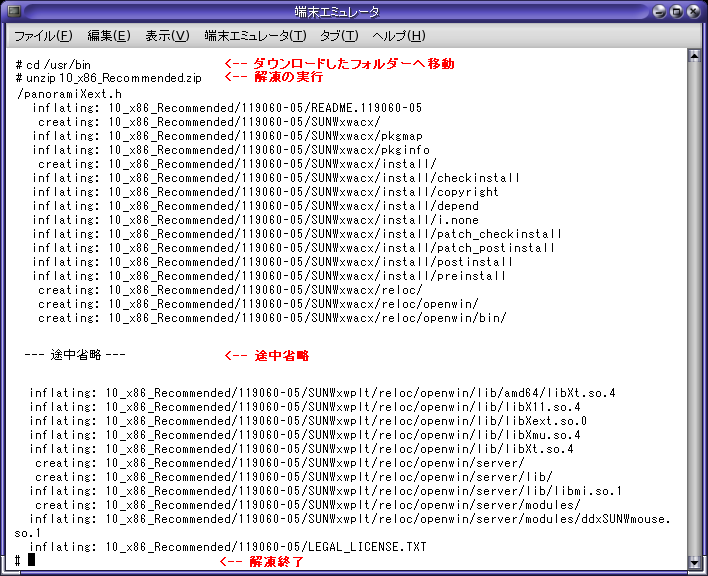
Task: Click the README.119060-05 inflating line
Action: click(x=227, y=108)
